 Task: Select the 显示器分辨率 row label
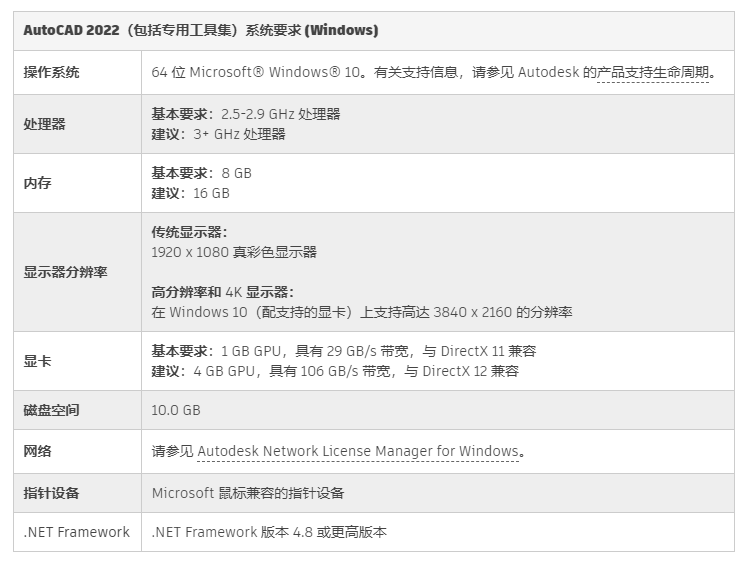point(65,272)
